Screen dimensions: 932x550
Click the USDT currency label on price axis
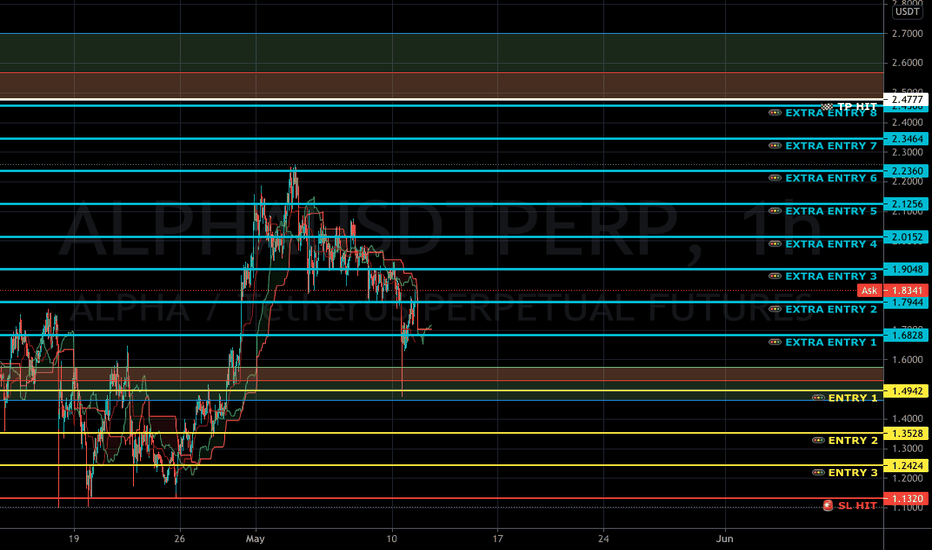tap(907, 11)
